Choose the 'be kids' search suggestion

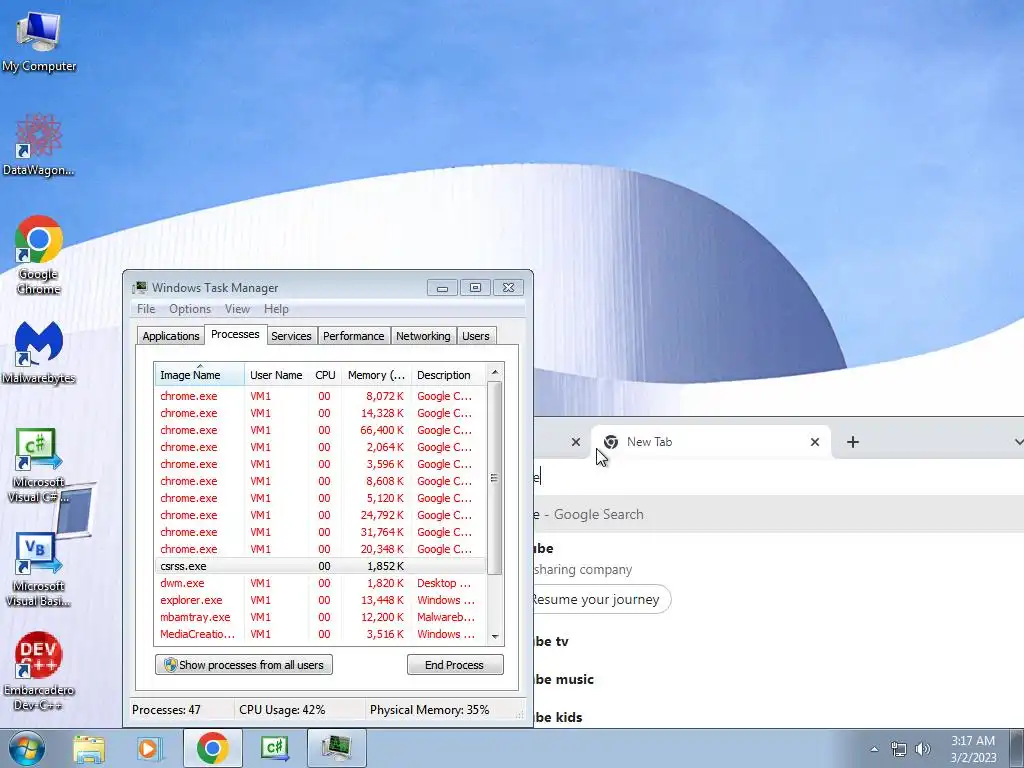pyautogui.click(x=778, y=716)
